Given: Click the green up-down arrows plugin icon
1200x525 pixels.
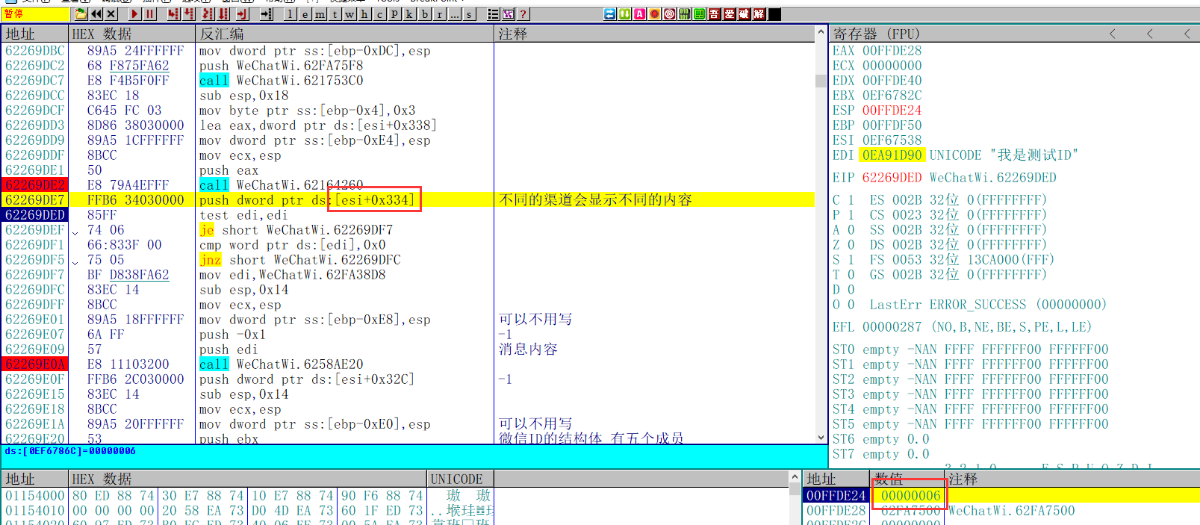Looking at the screenshot, I should coord(624,14).
